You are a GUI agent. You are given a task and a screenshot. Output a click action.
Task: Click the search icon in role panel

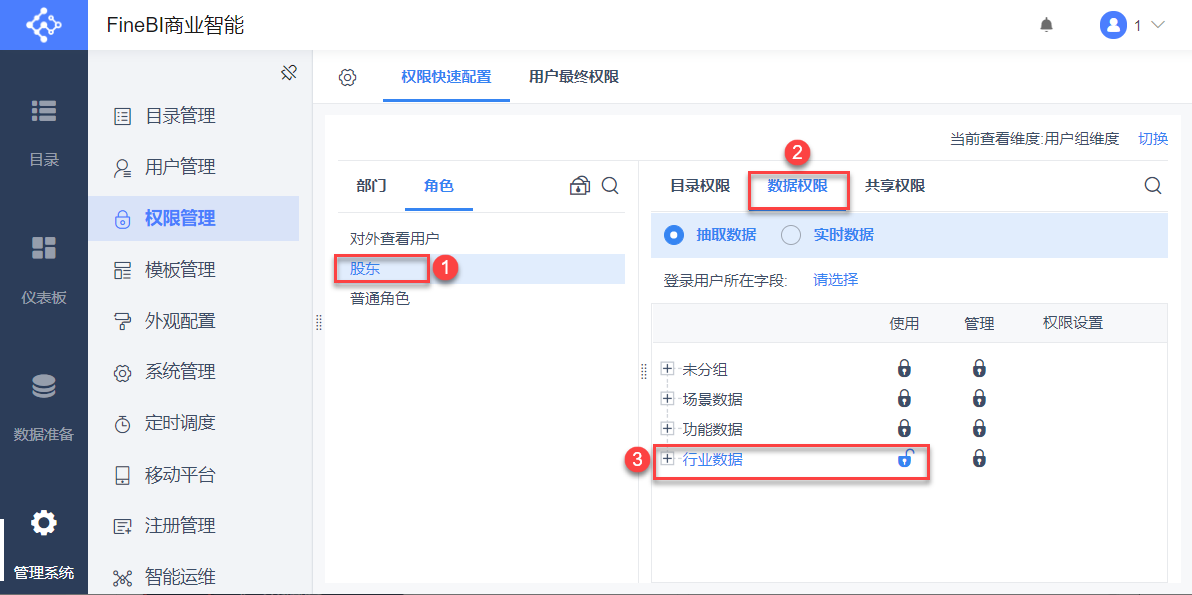coord(610,186)
